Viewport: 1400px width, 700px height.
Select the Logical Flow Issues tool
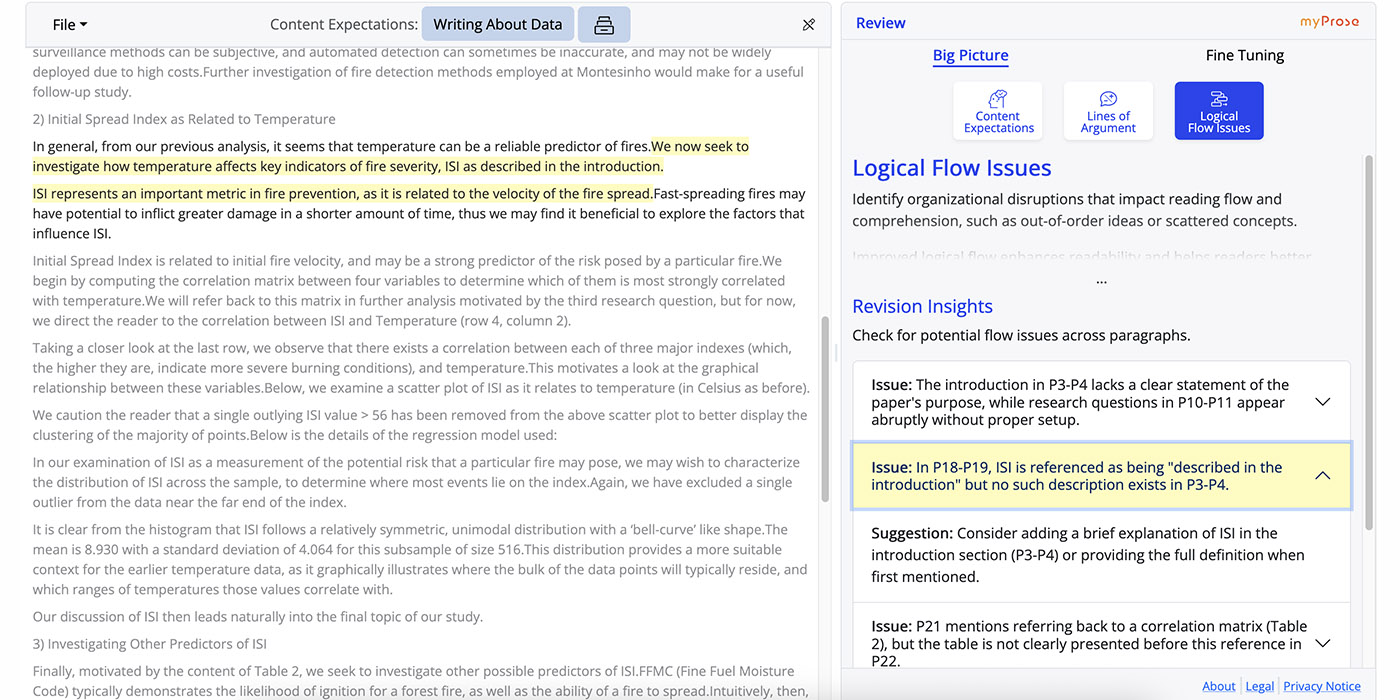[1218, 110]
